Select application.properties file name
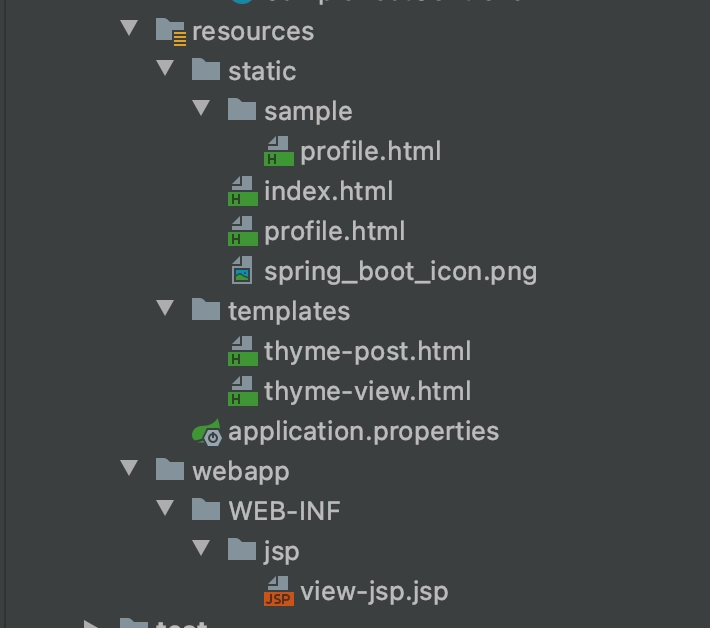The height and width of the screenshot is (628, 710). (x=363, y=431)
